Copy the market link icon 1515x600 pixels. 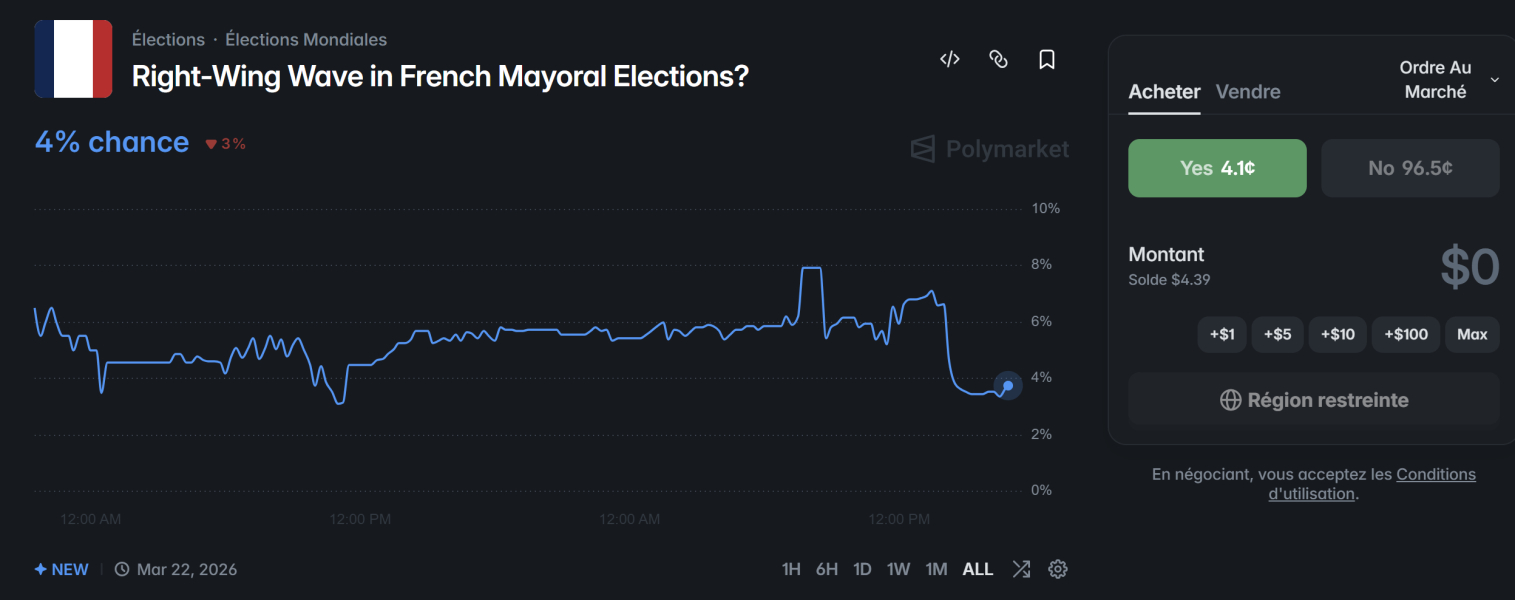pyautogui.click(x=998, y=59)
